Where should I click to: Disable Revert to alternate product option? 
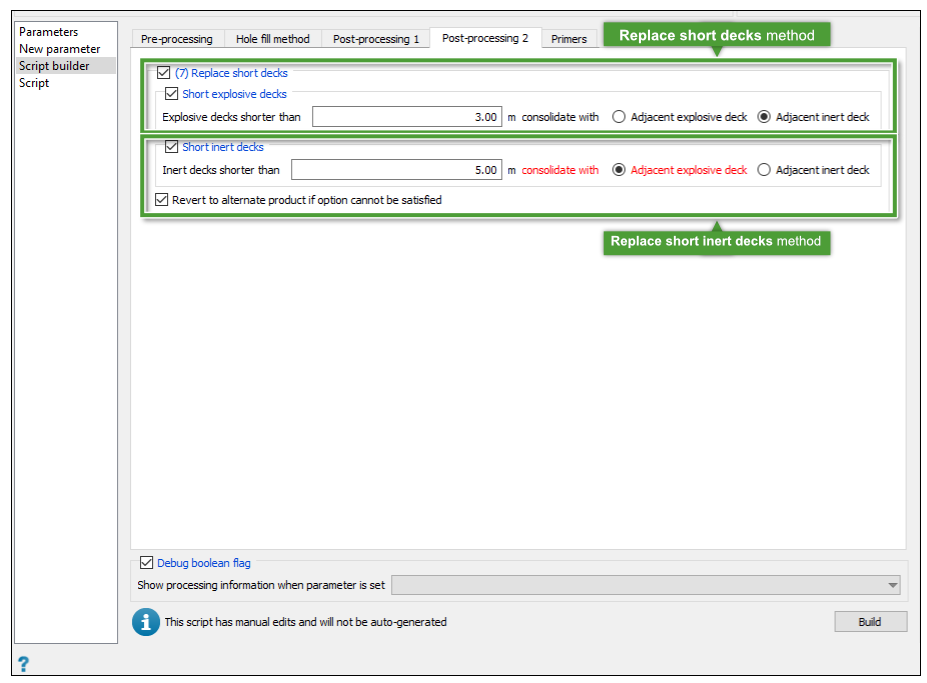(161, 199)
